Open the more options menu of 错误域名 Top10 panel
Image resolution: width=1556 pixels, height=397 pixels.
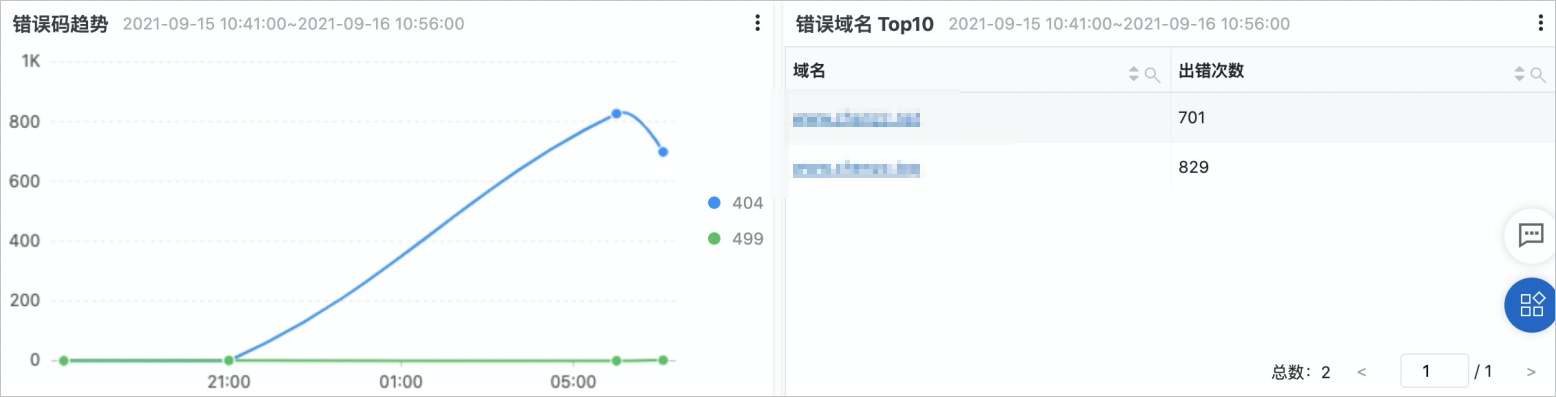tap(1540, 23)
